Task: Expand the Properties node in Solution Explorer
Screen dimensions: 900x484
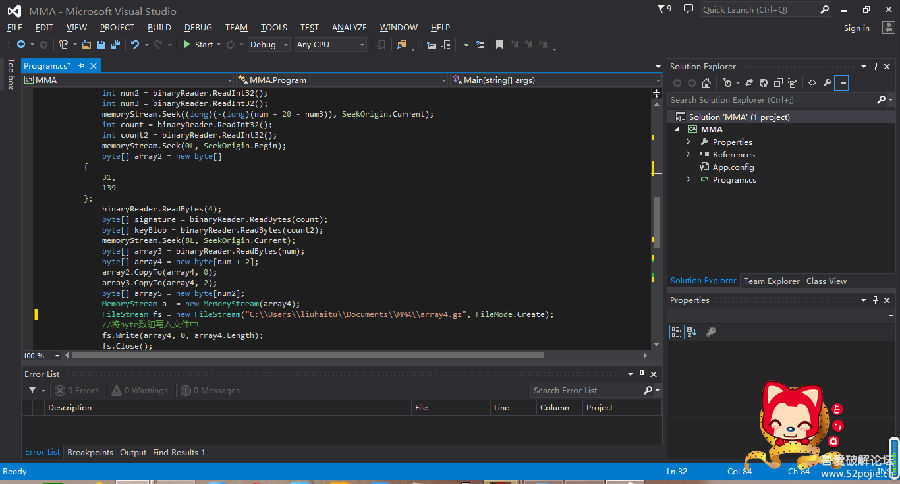Action: click(x=688, y=142)
